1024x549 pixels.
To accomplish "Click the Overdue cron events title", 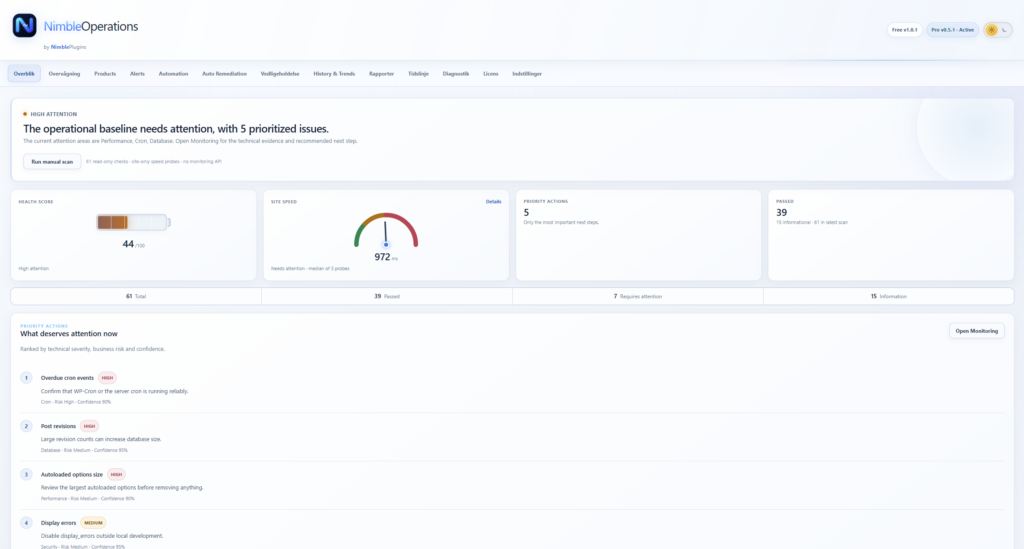I will pos(67,378).
